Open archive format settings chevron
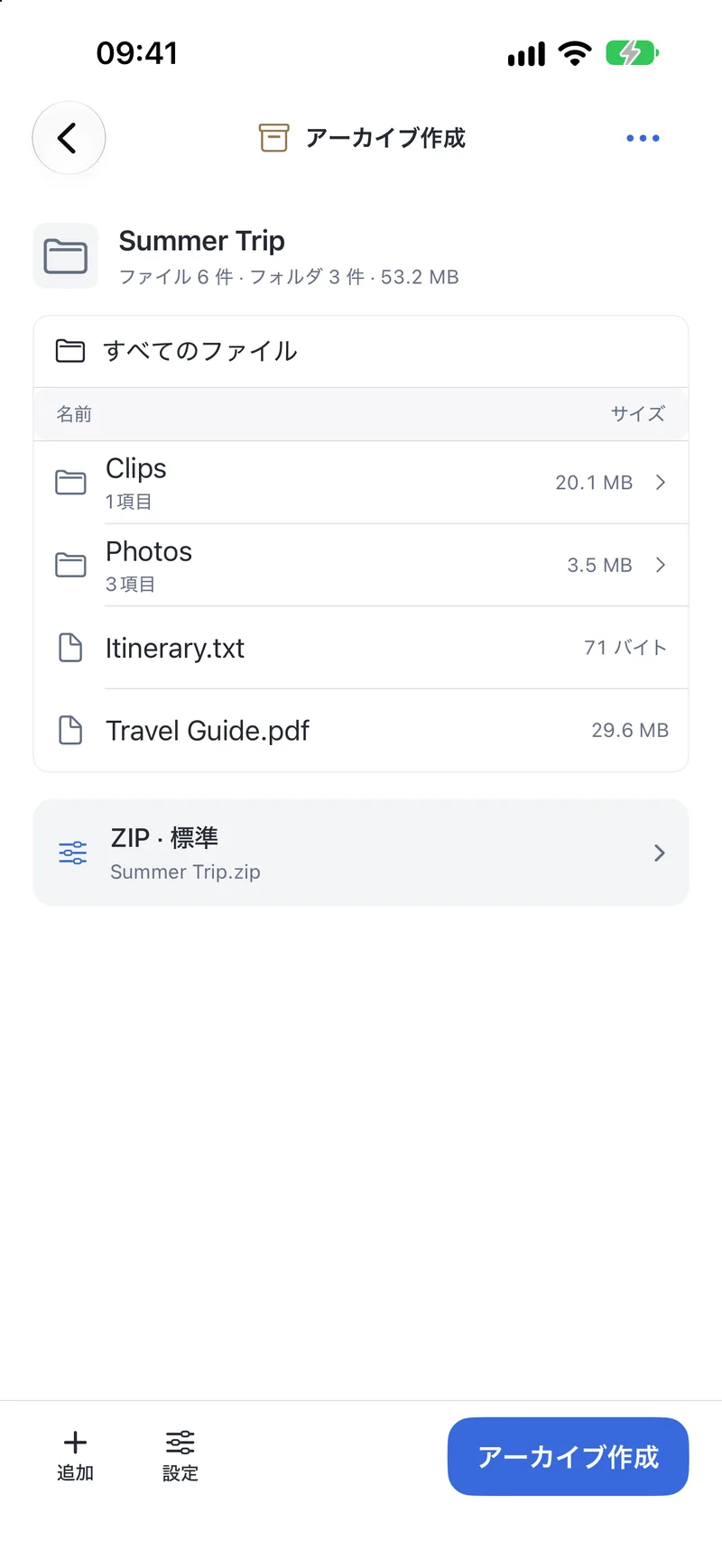Image resolution: width=722 pixels, height=1568 pixels. [x=660, y=853]
